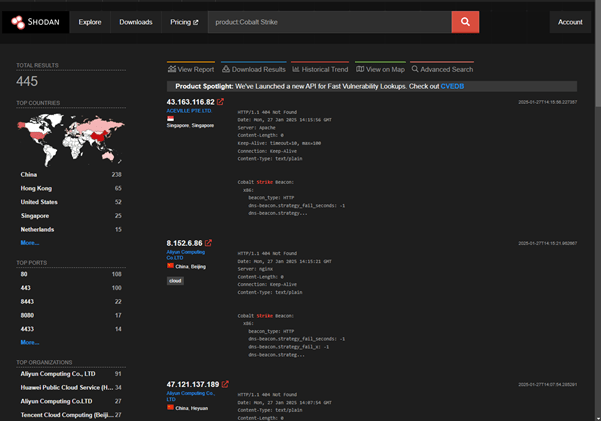Click Download Results
Viewport: 601px width, 421px height.
click(x=254, y=69)
